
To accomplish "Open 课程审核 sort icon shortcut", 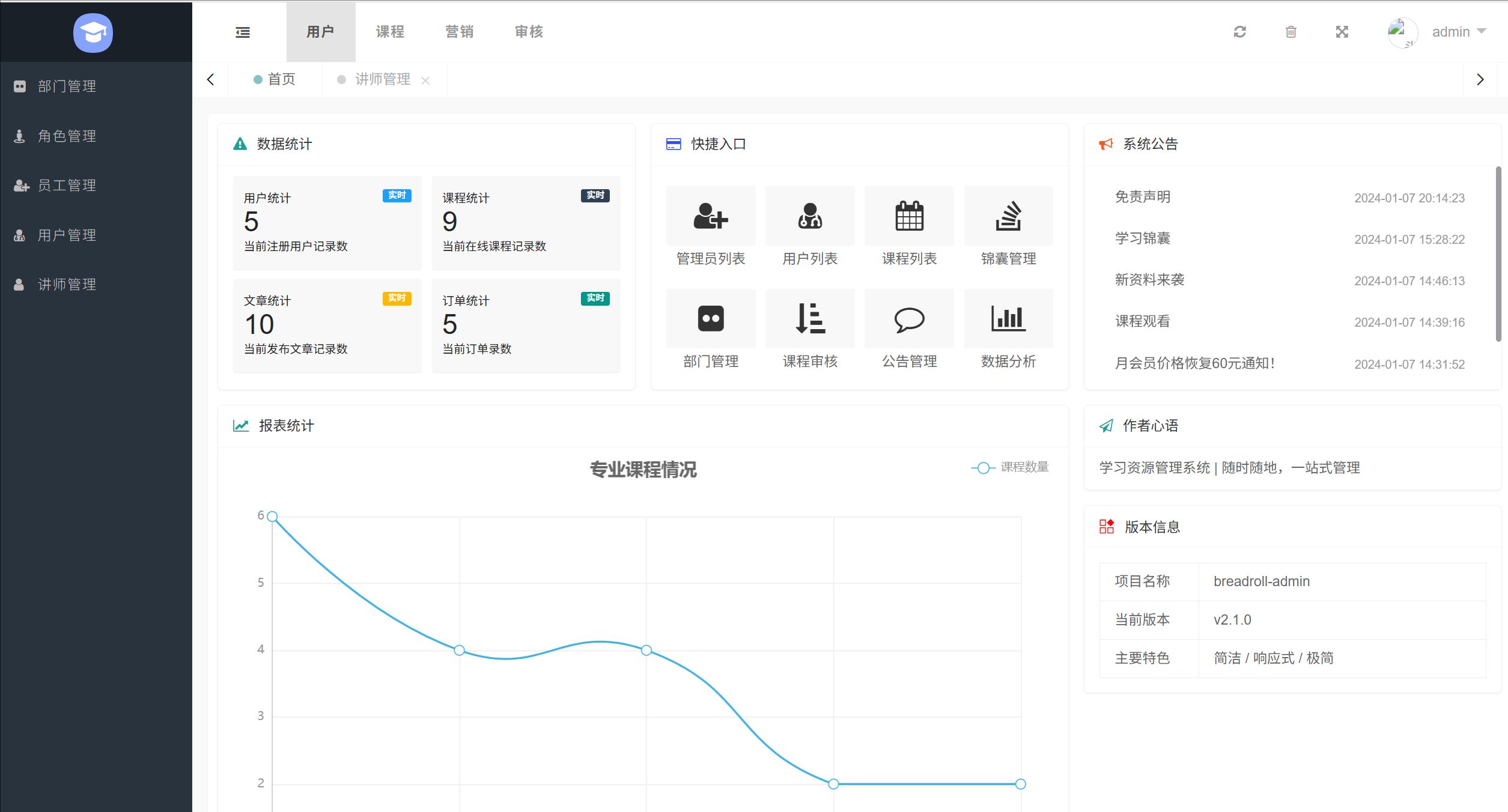I will pos(809,319).
